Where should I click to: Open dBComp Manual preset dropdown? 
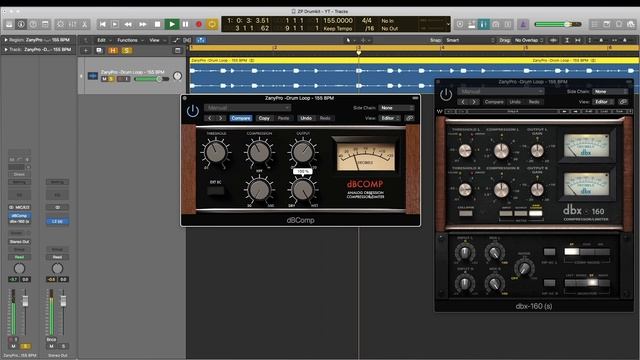click(x=247, y=108)
